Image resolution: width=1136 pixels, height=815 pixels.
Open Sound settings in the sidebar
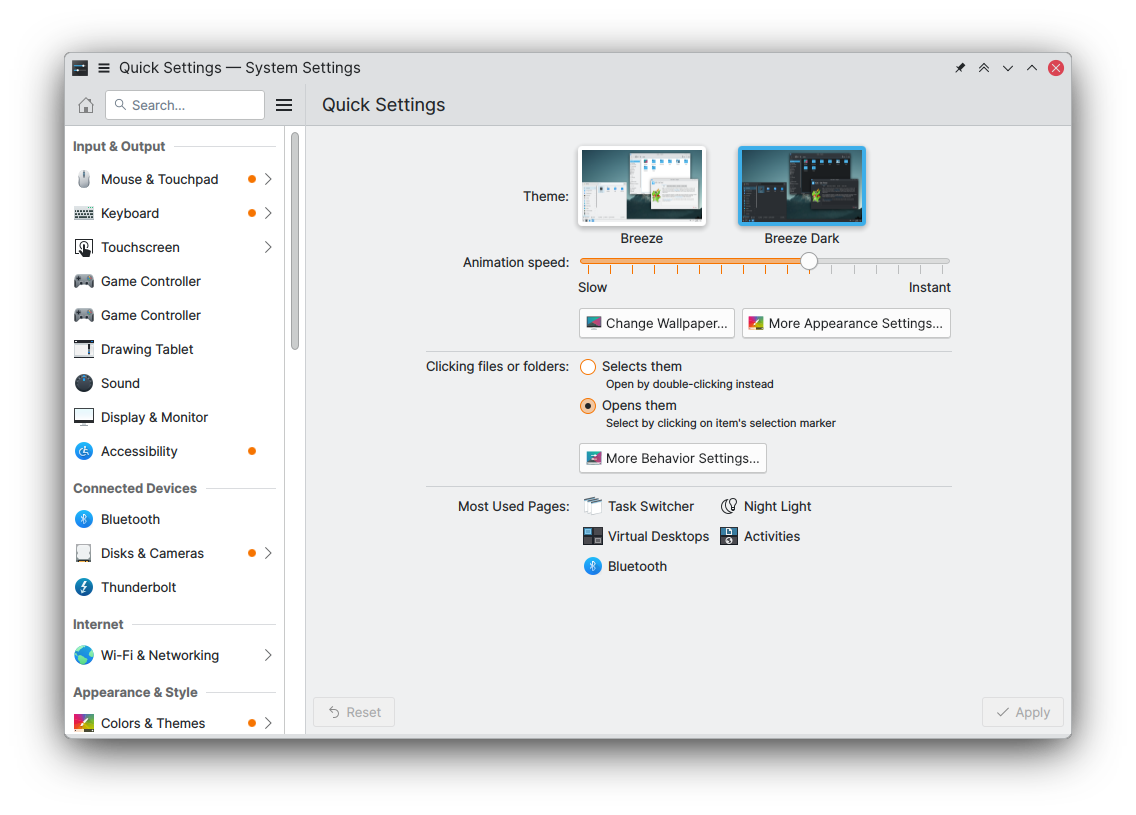[x=120, y=383]
